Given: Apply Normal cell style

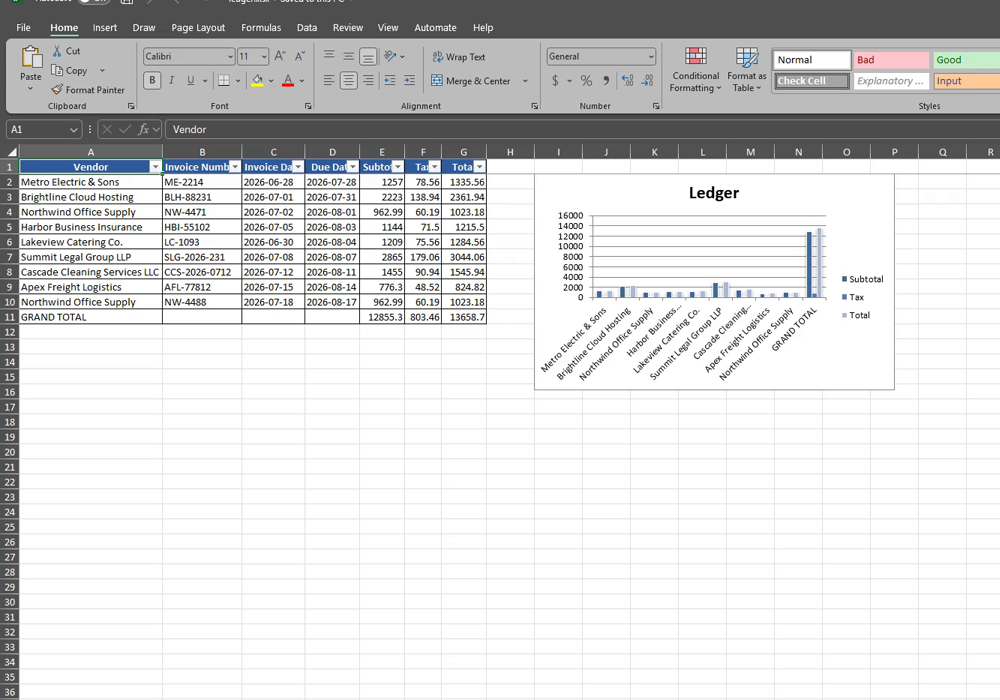Looking at the screenshot, I should coord(812,60).
